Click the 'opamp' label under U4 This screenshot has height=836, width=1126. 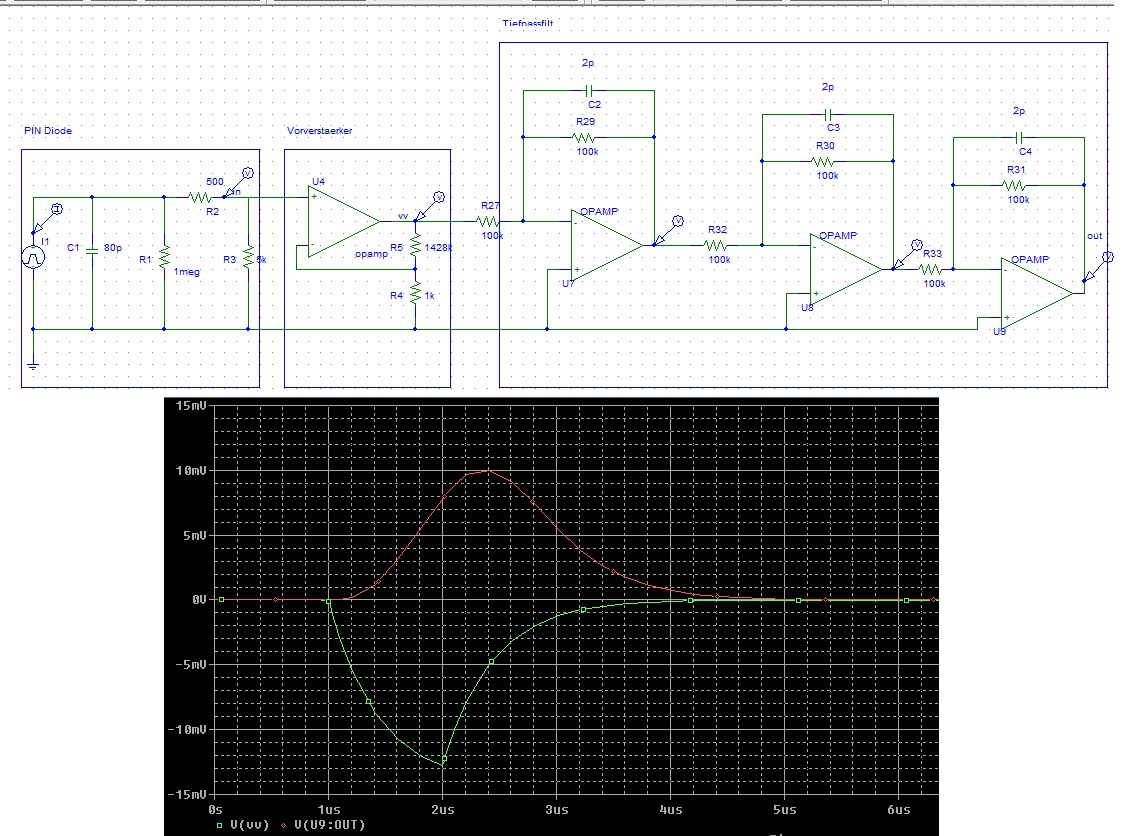[371, 254]
